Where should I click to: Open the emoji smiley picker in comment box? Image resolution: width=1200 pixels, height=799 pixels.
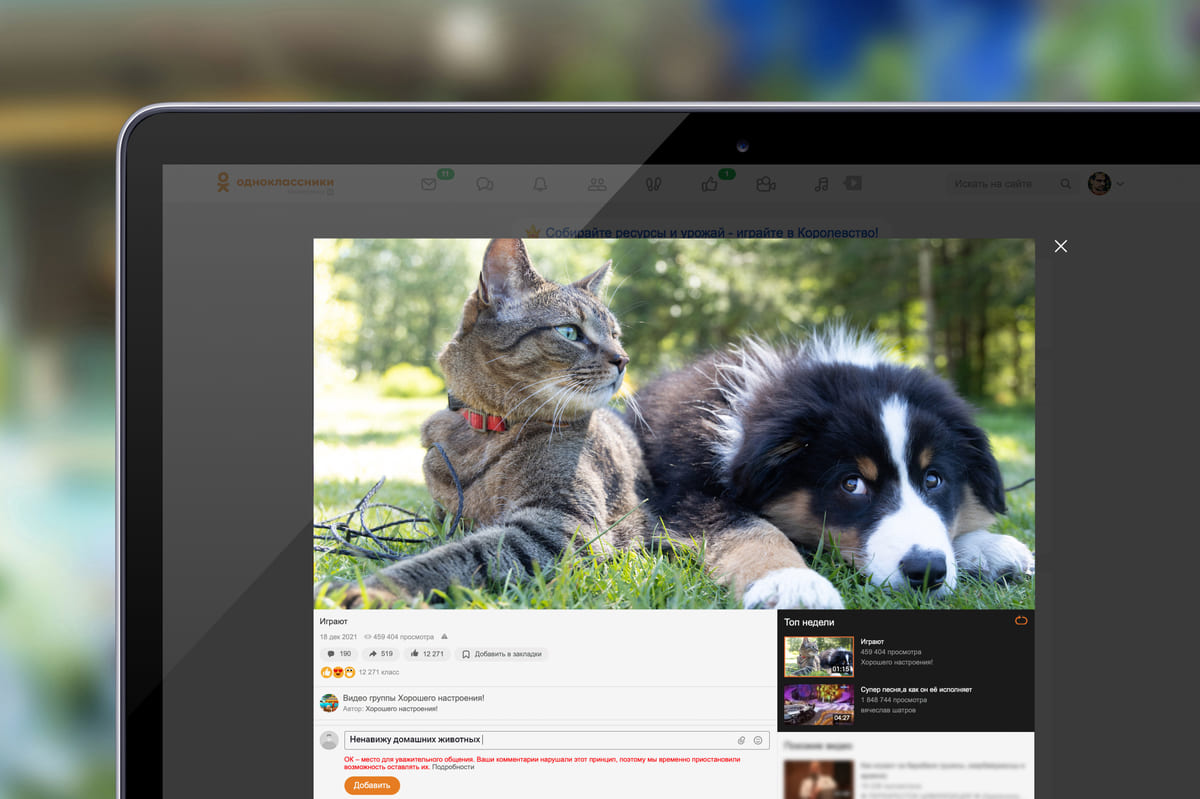click(x=758, y=740)
